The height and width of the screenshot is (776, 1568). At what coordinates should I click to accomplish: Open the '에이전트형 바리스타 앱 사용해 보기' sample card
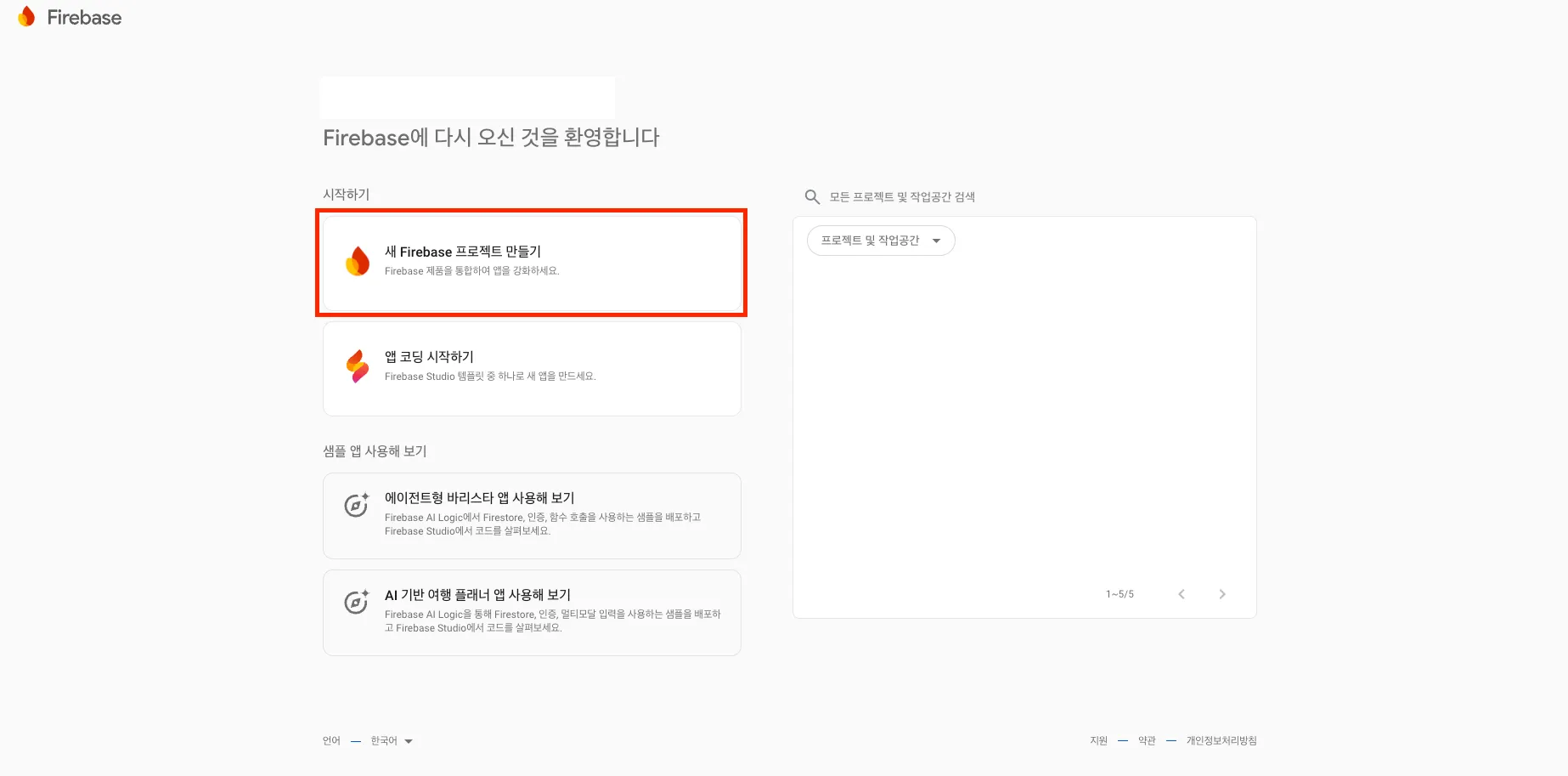[x=532, y=516]
